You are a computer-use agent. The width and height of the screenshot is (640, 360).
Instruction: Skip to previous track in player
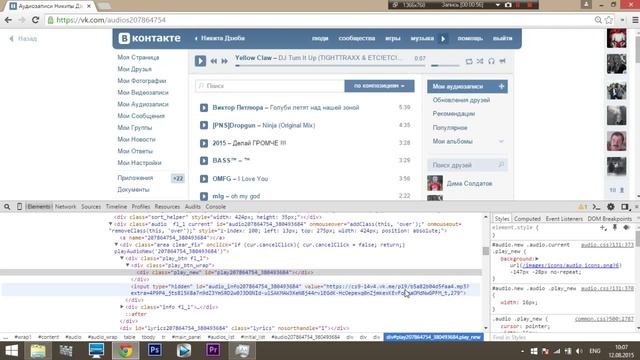(213, 61)
